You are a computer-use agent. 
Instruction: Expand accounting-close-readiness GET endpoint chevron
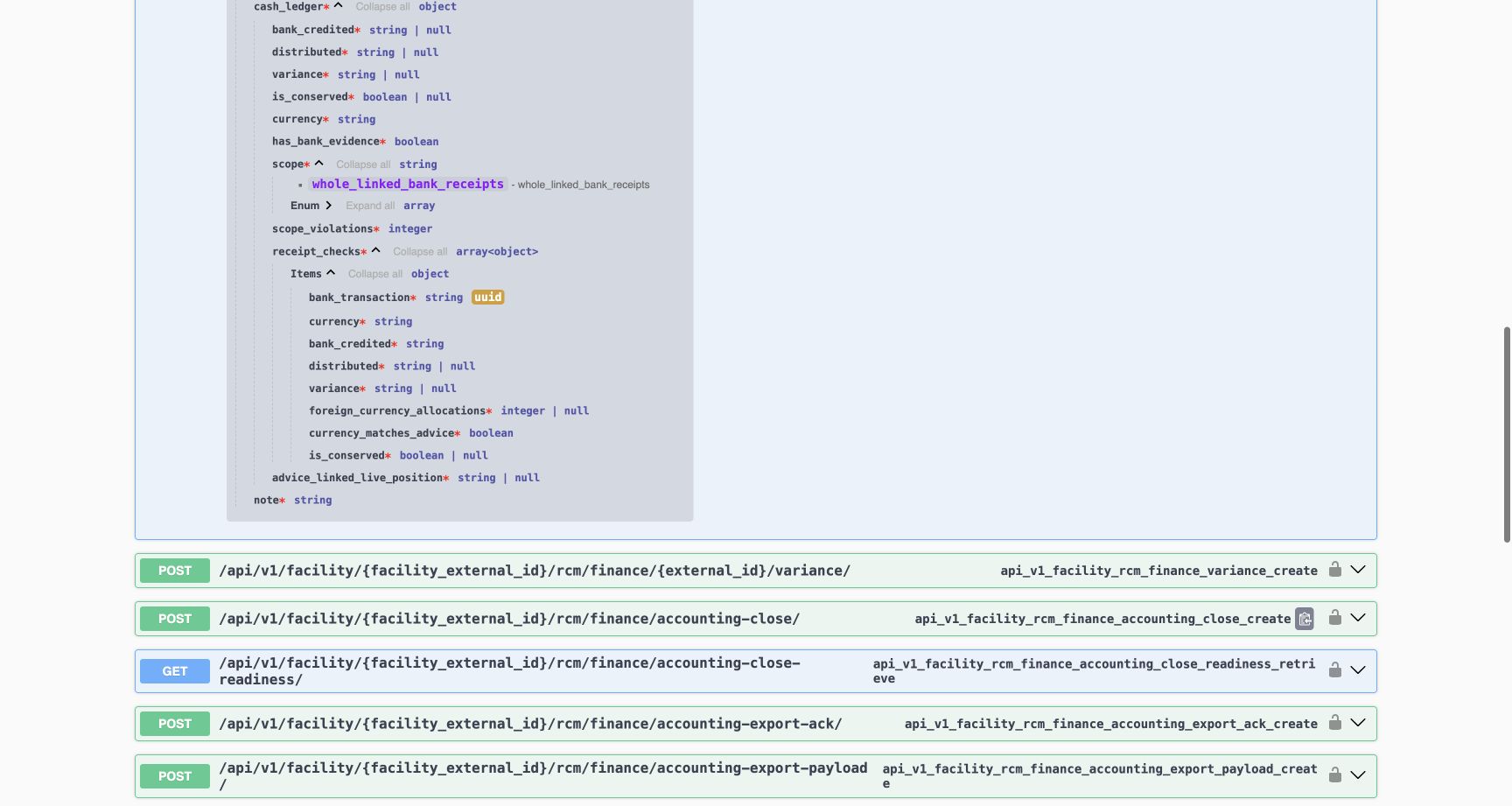click(1358, 670)
